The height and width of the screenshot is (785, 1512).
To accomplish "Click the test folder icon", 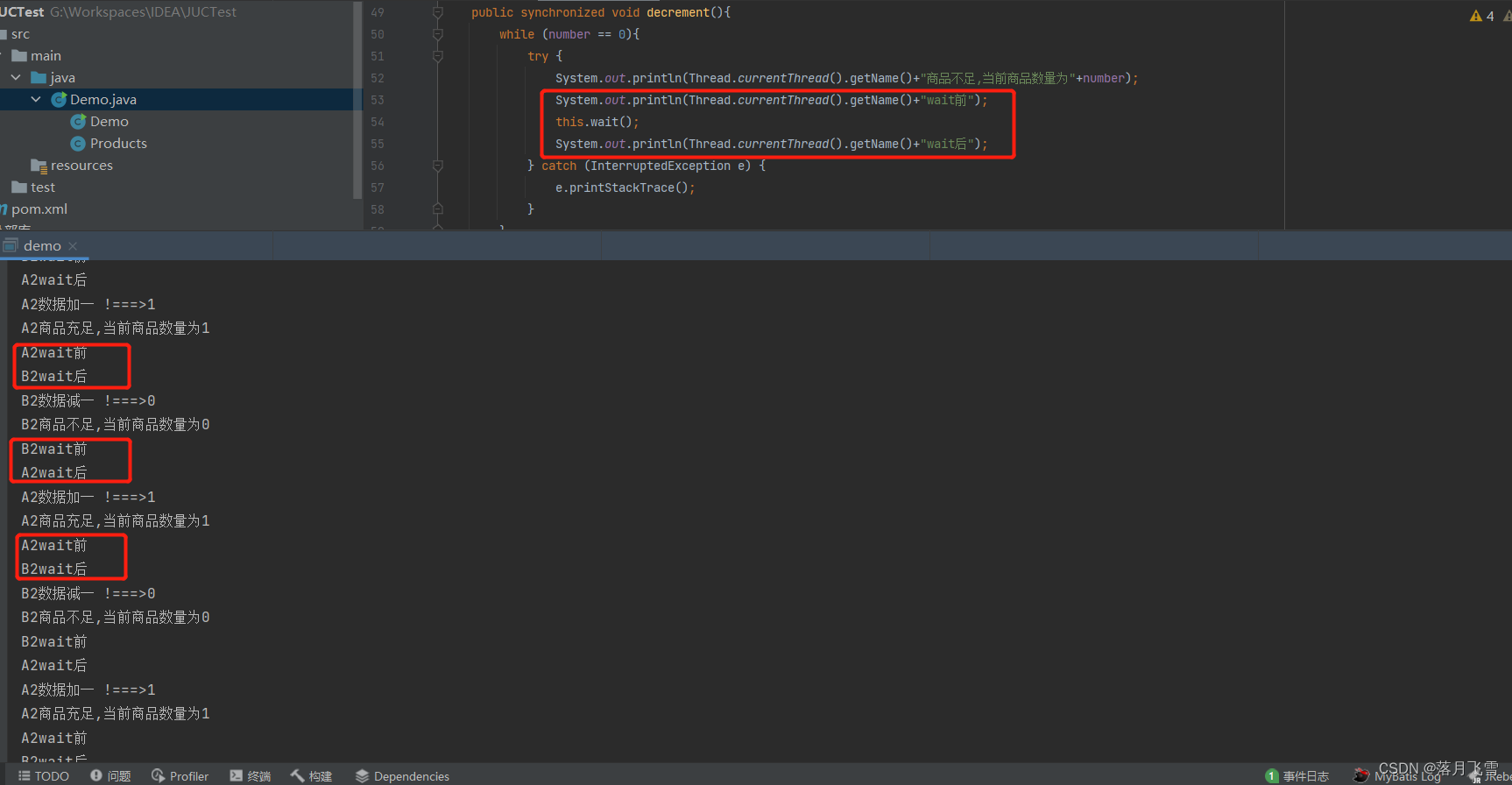I will tap(19, 187).
